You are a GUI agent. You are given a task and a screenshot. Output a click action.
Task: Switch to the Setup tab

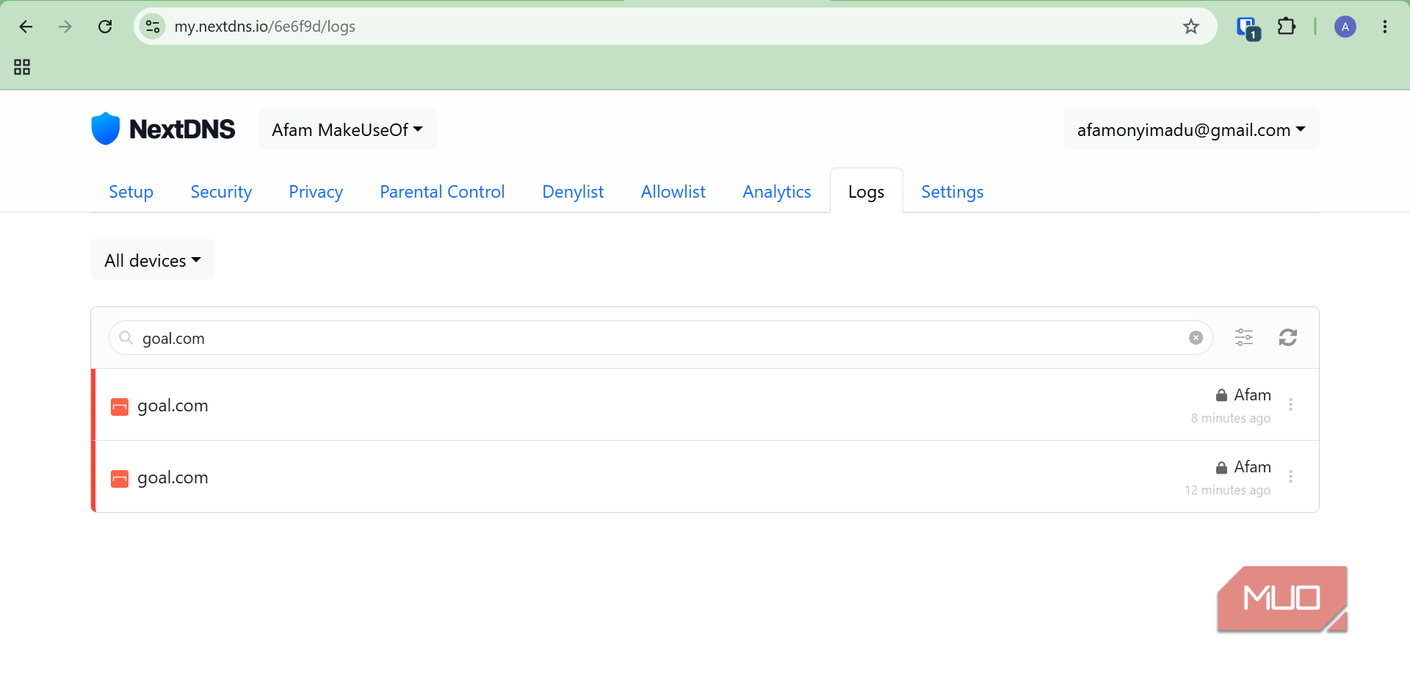click(x=131, y=192)
